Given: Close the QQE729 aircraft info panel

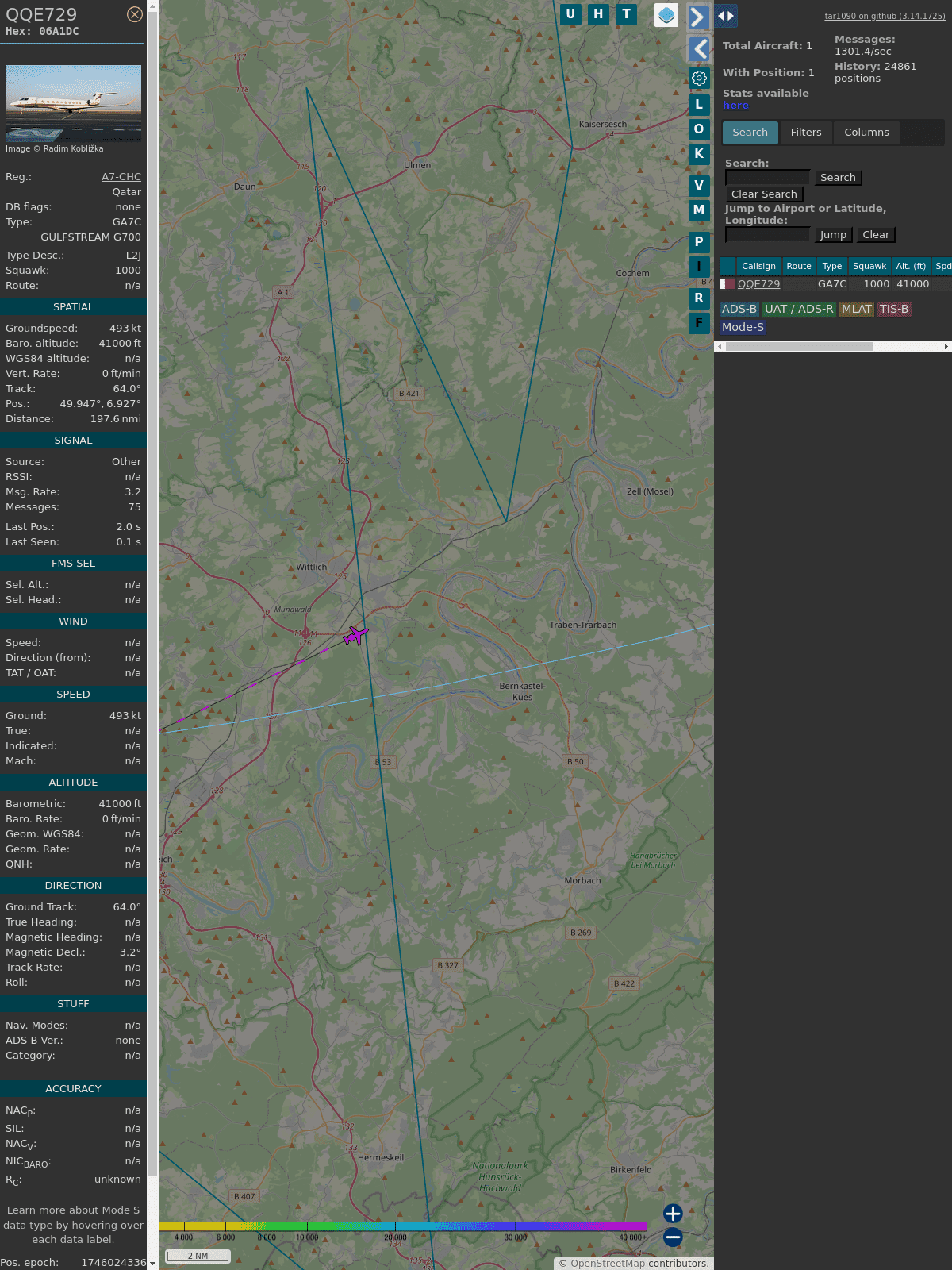Looking at the screenshot, I should coord(135,14).
